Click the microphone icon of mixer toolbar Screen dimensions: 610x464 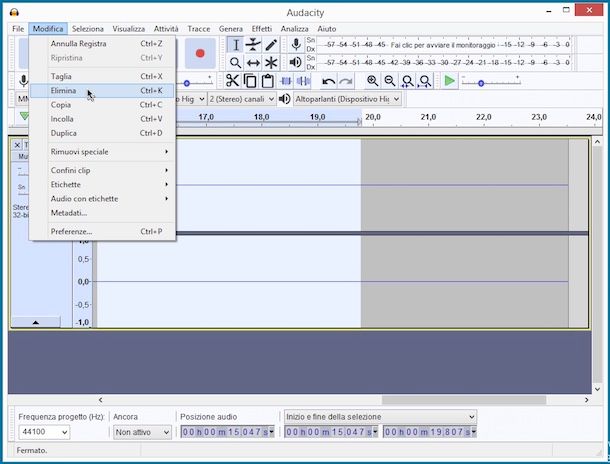tap(24, 81)
